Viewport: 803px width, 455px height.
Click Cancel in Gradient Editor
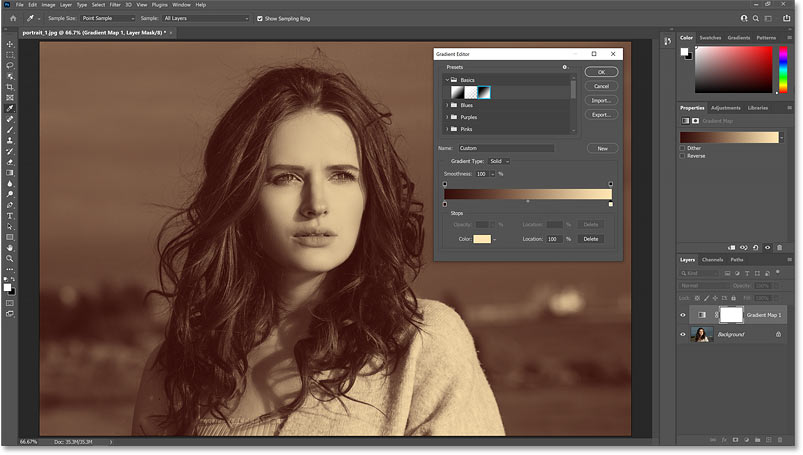[x=601, y=86]
